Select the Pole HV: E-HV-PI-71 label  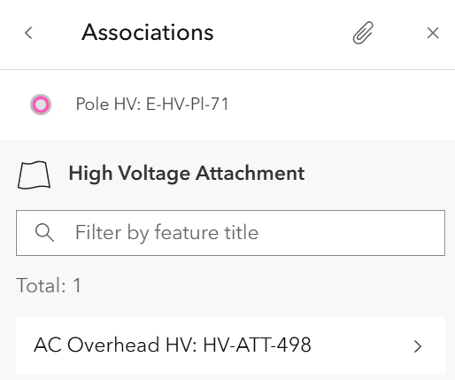(x=152, y=104)
